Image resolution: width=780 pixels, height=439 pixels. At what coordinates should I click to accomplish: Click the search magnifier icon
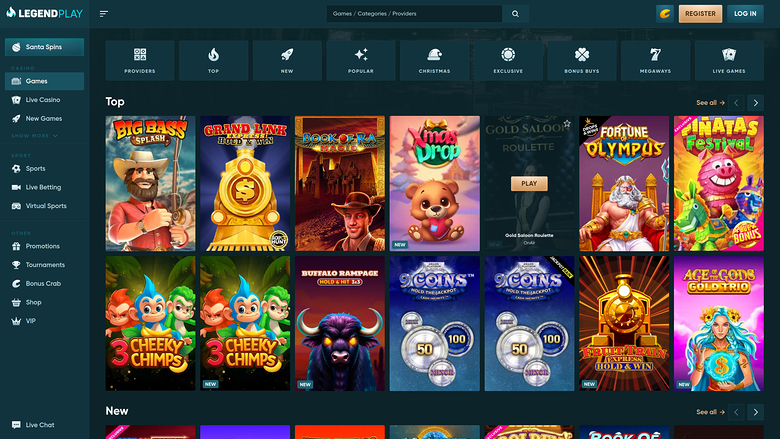pos(515,14)
